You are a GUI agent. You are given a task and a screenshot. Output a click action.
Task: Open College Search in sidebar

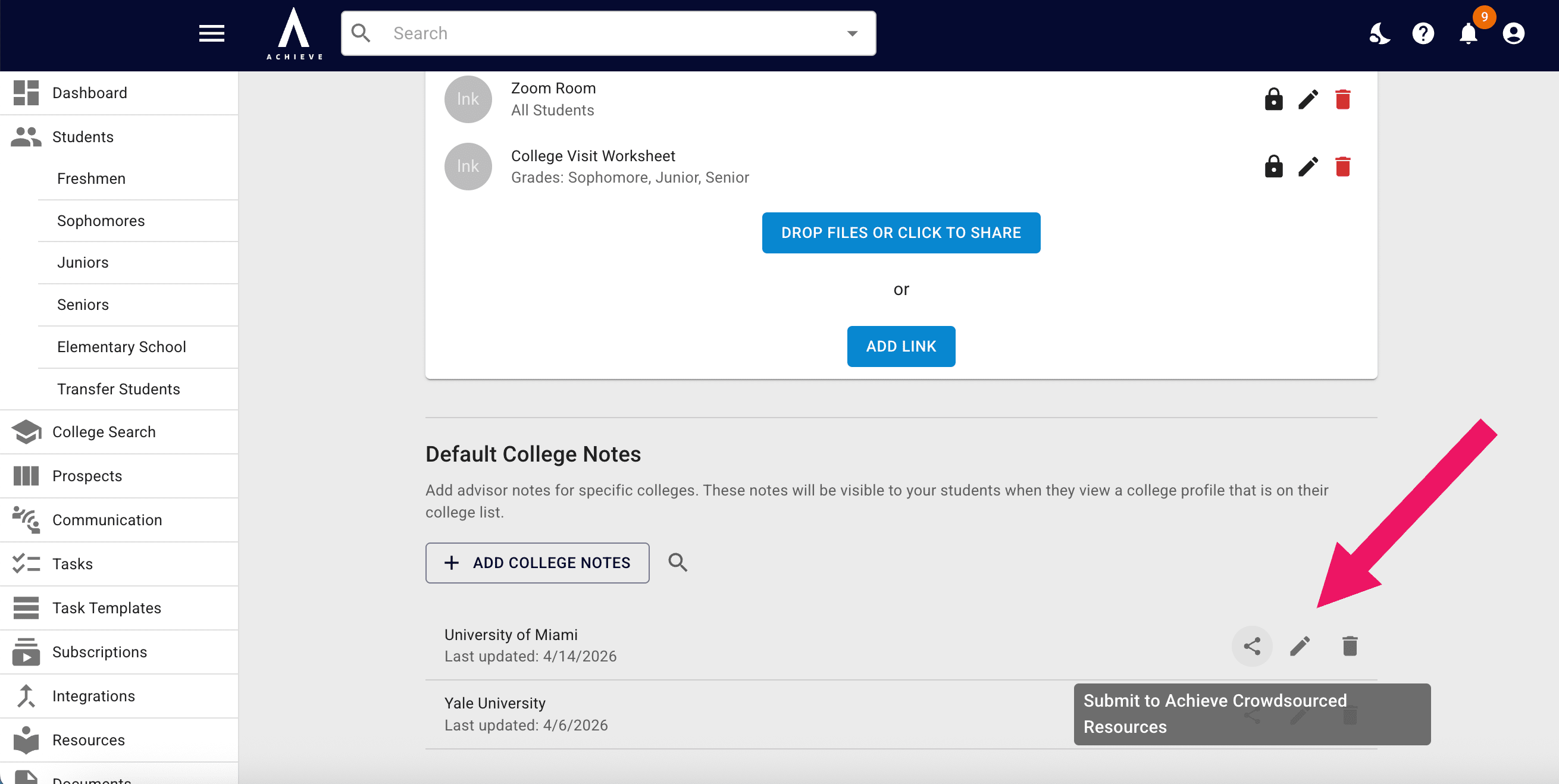click(119, 432)
